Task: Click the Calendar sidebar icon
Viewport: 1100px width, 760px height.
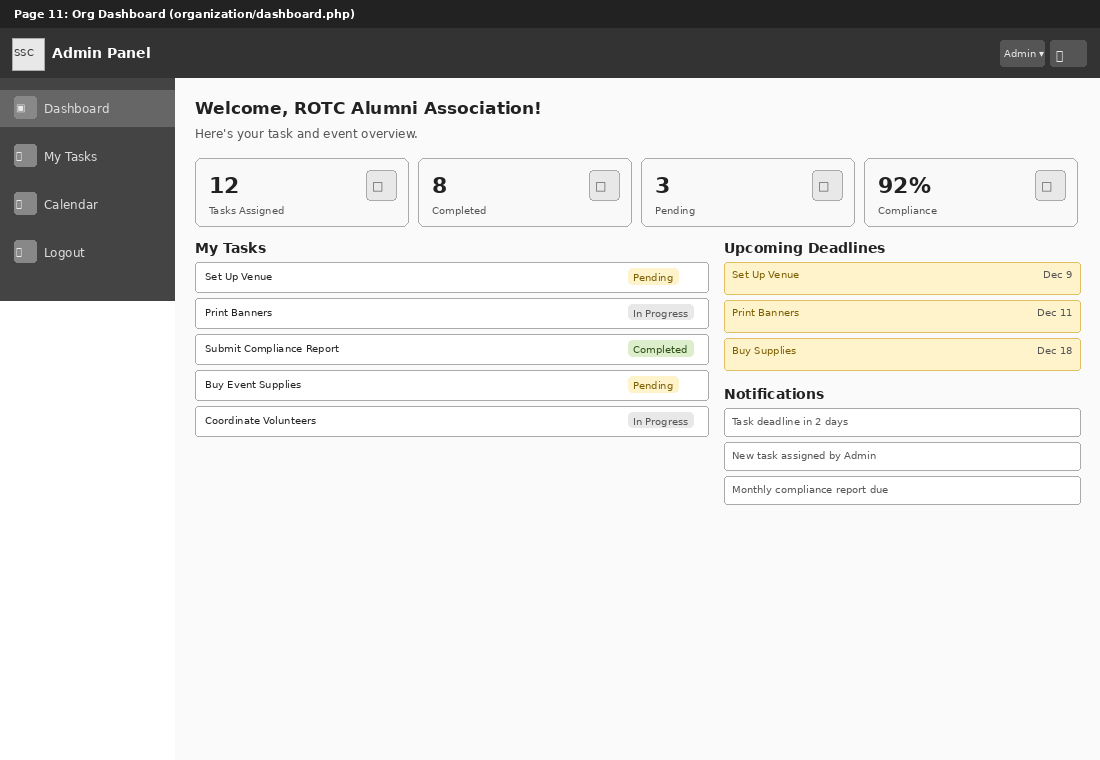Action: [25, 204]
